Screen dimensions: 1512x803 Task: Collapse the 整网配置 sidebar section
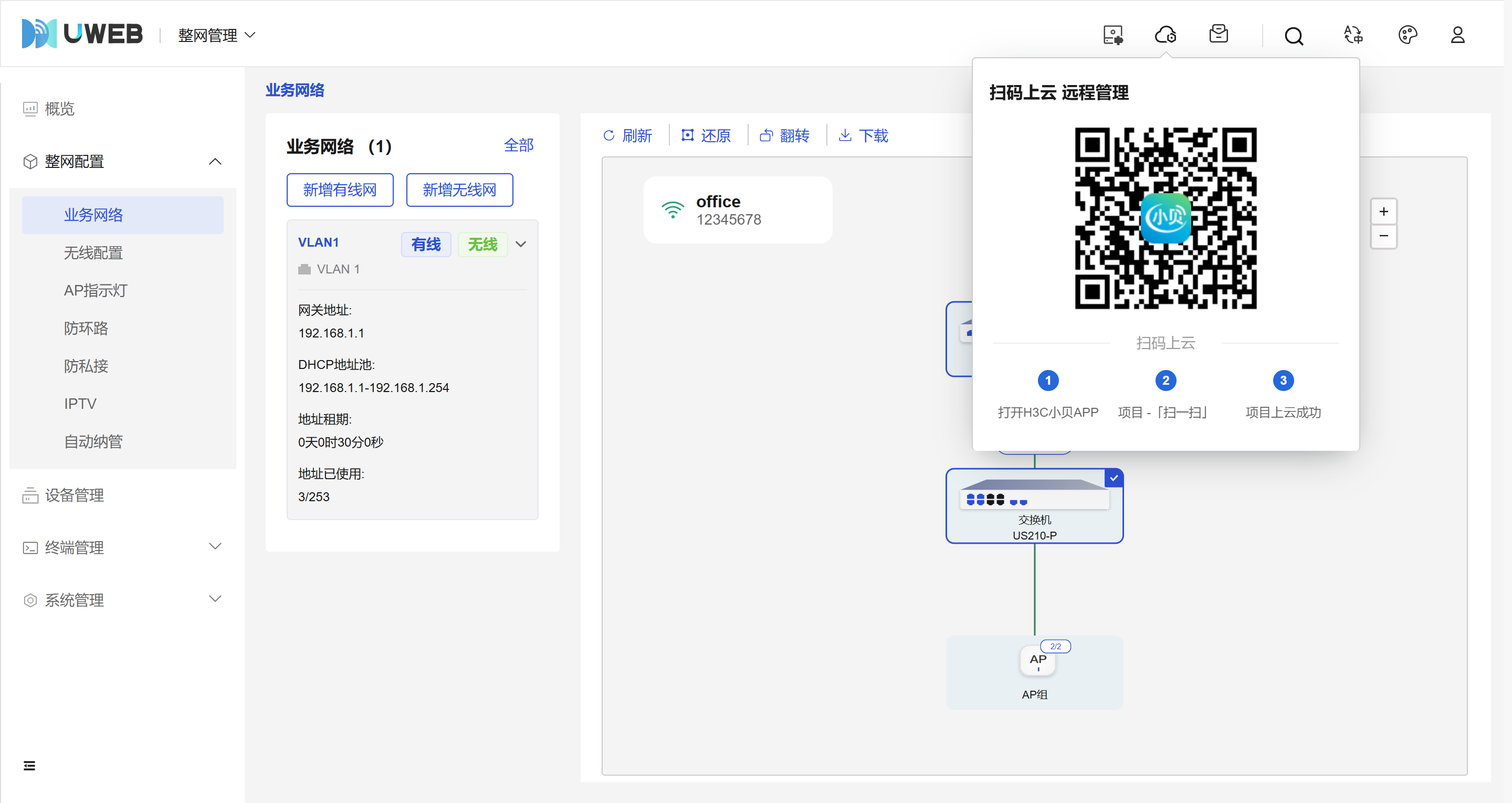click(x=215, y=162)
